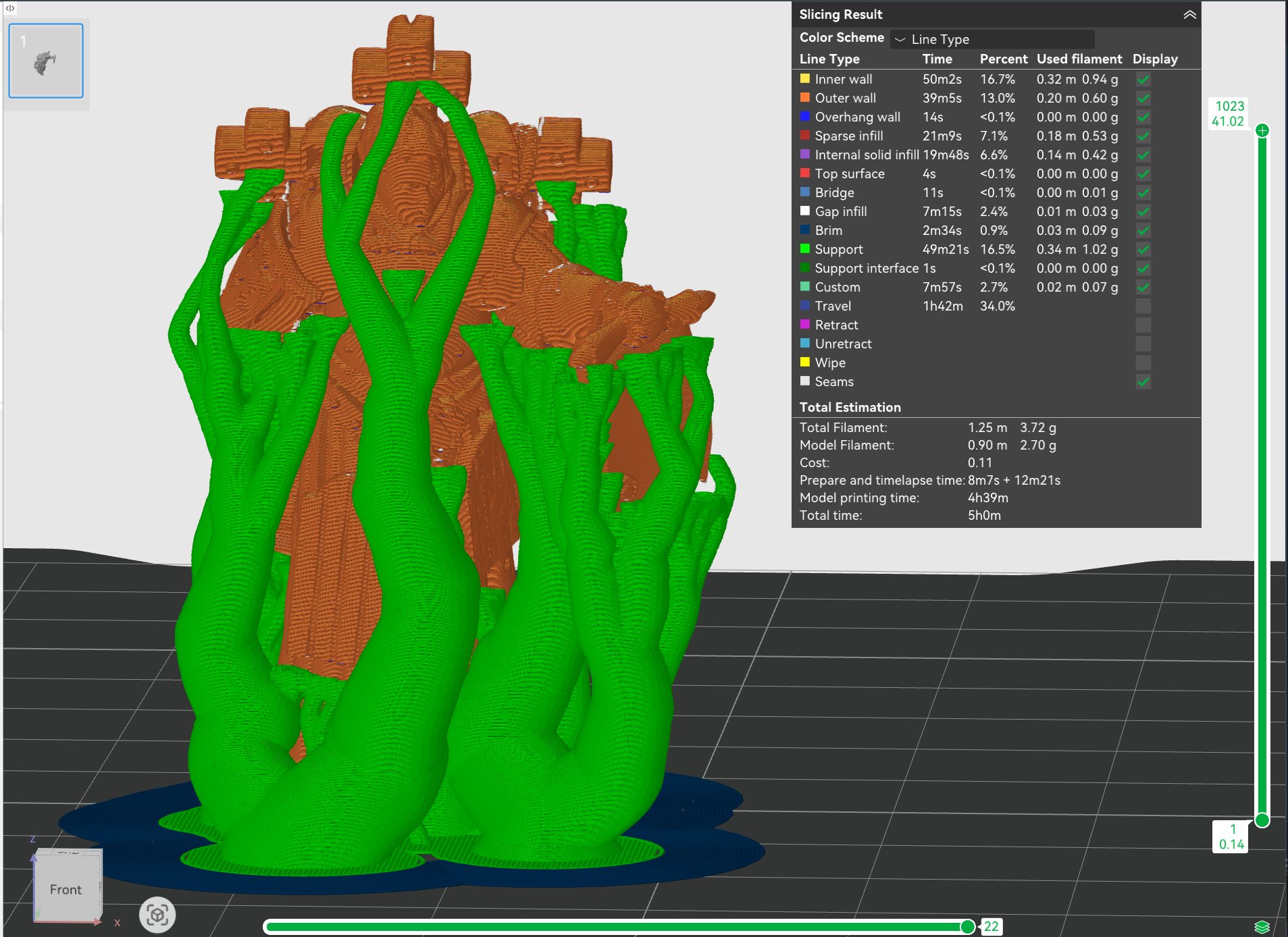Toggle Brim display checkbox
The height and width of the screenshot is (937, 1288).
[x=1143, y=231]
